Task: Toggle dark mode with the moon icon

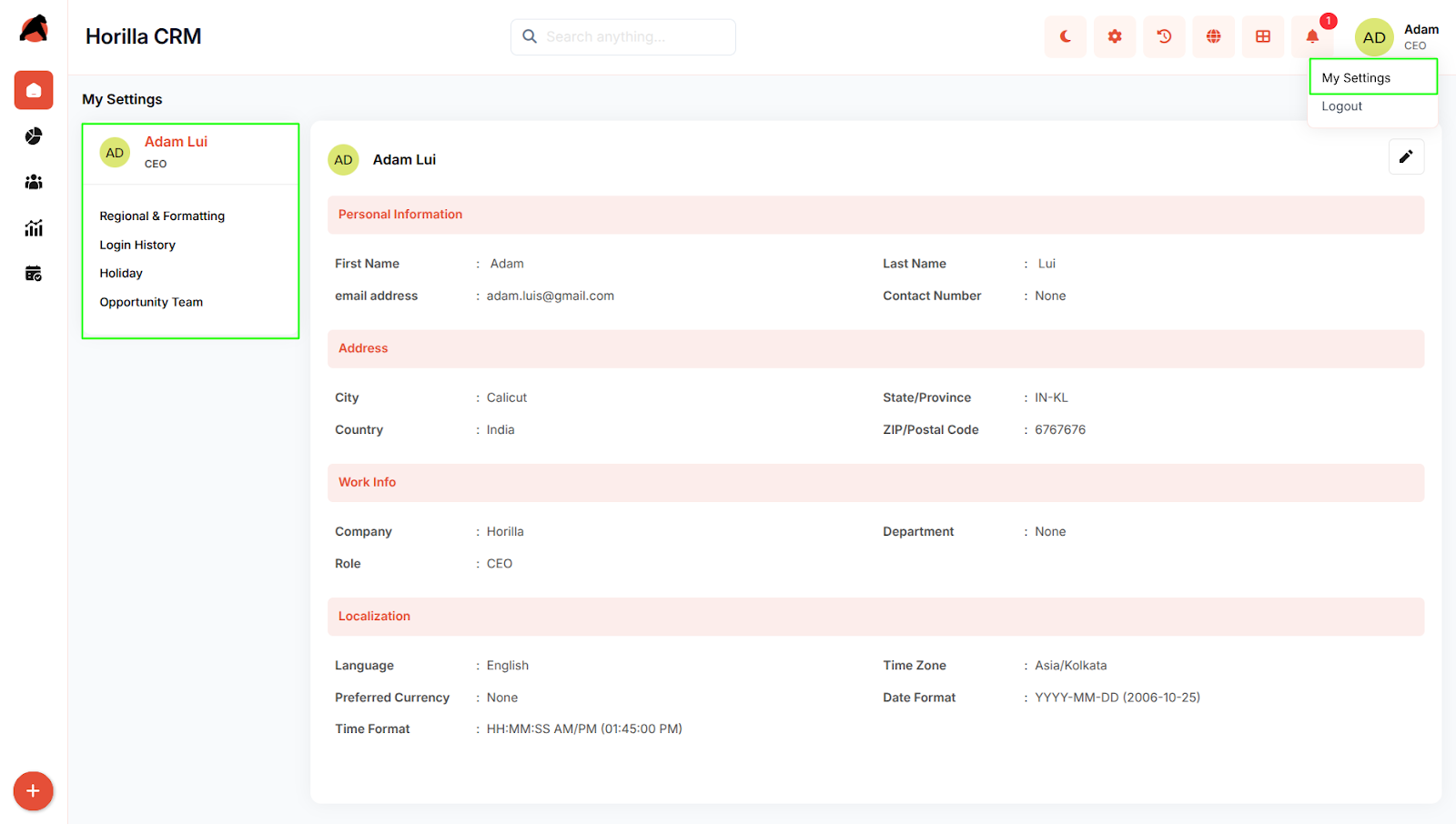Action: pyautogui.click(x=1065, y=37)
